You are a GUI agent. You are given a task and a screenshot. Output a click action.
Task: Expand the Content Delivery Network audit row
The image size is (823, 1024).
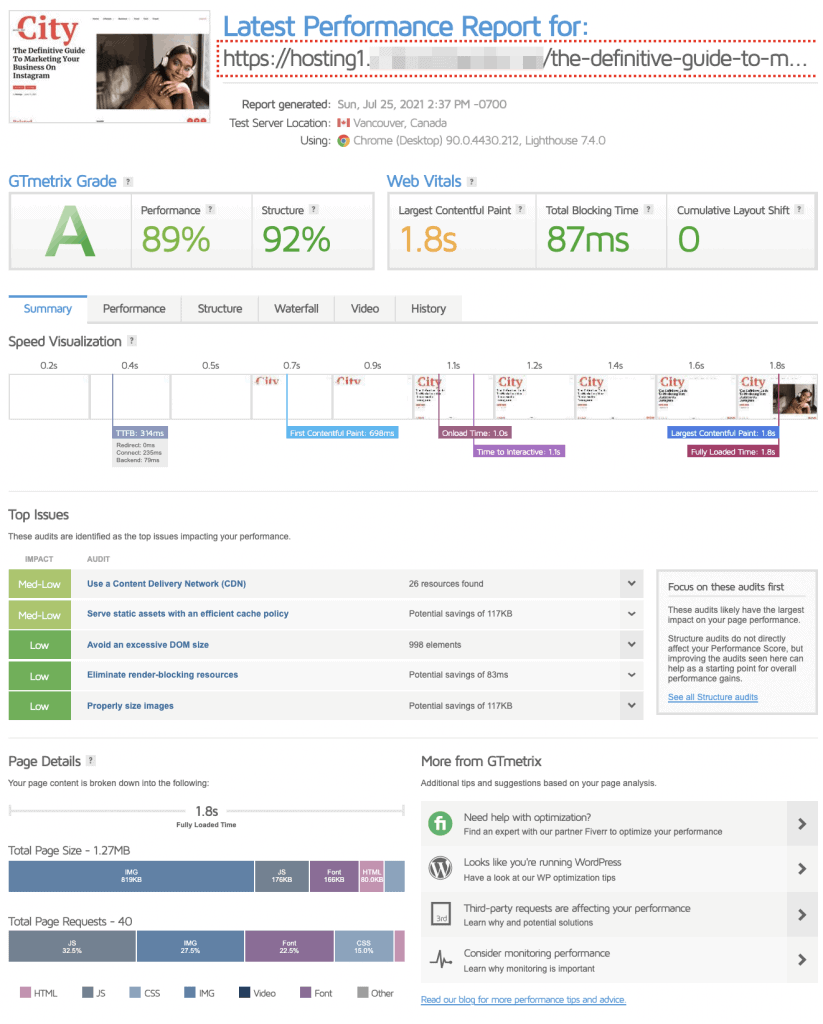tap(630, 584)
